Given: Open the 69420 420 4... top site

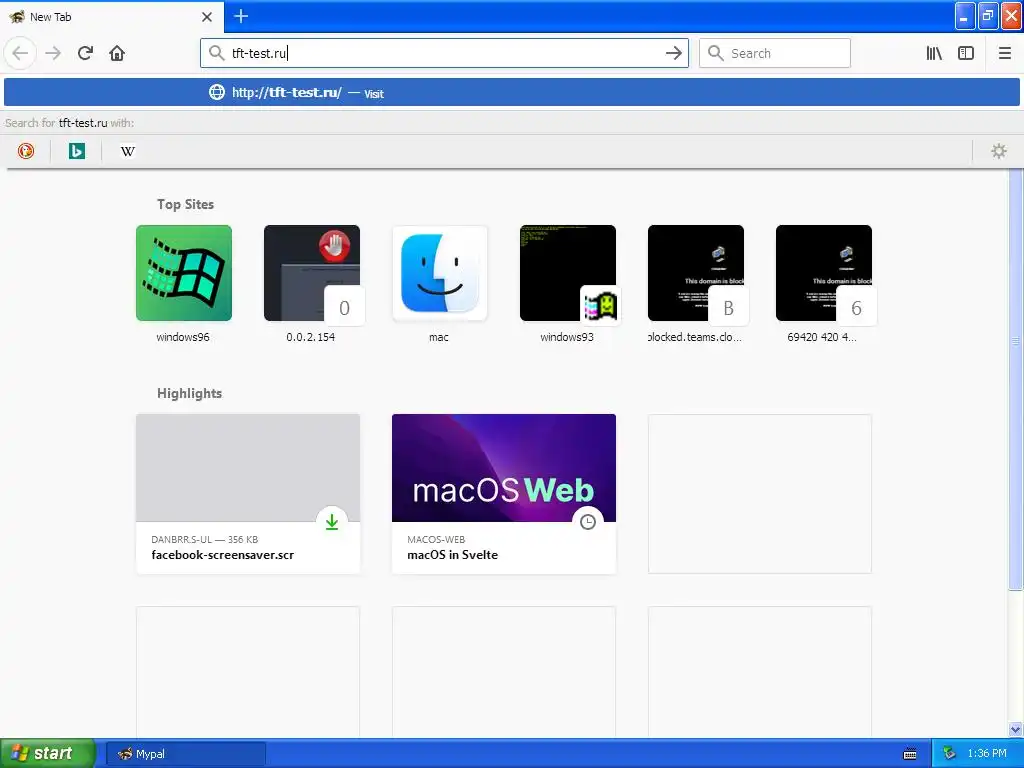Looking at the screenshot, I should [824, 284].
